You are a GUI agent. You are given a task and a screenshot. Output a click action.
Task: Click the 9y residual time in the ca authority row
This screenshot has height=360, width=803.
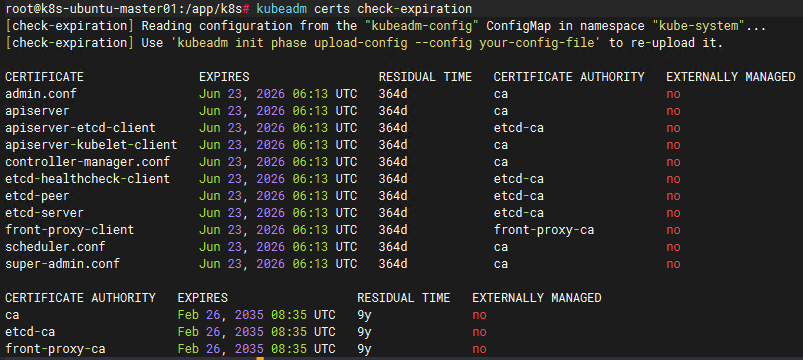364,315
